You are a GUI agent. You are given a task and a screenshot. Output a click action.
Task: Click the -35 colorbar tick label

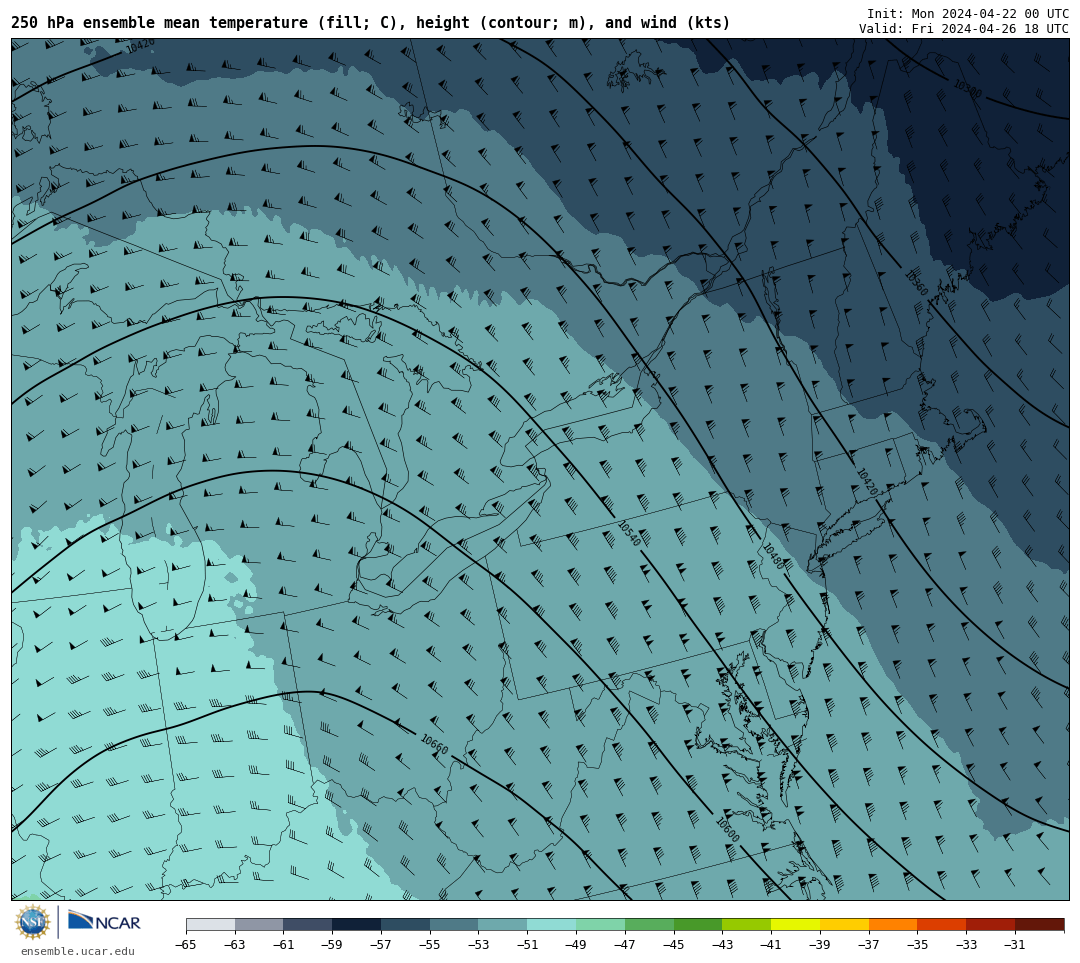(917, 944)
